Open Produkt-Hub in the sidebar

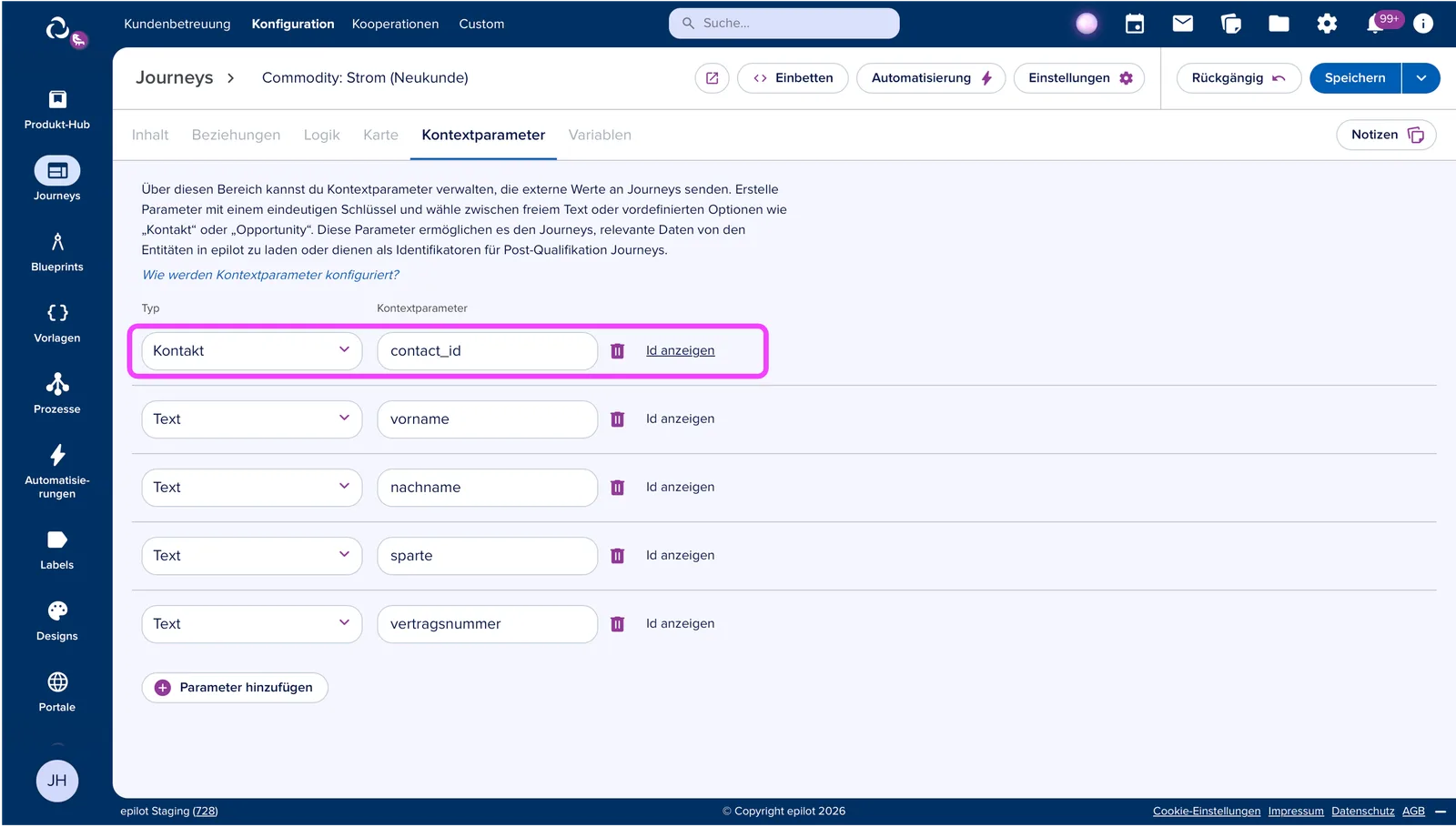56,109
